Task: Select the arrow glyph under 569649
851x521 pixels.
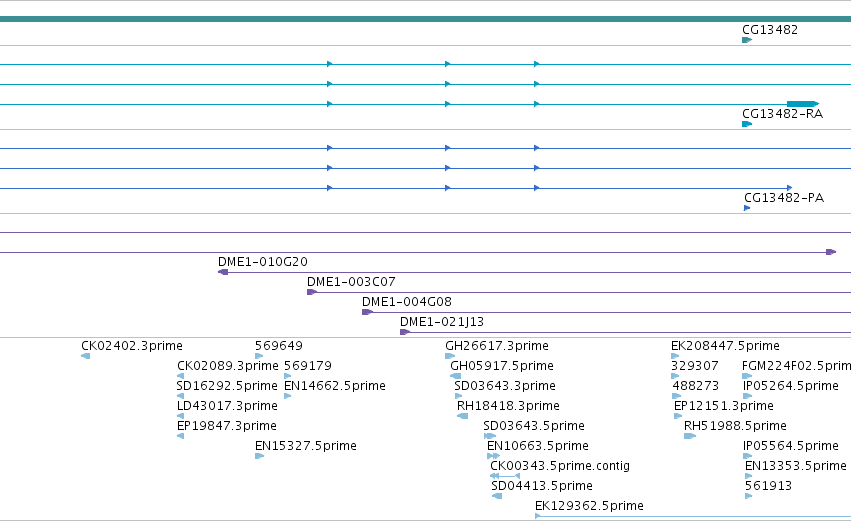Action: [x=259, y=356]
